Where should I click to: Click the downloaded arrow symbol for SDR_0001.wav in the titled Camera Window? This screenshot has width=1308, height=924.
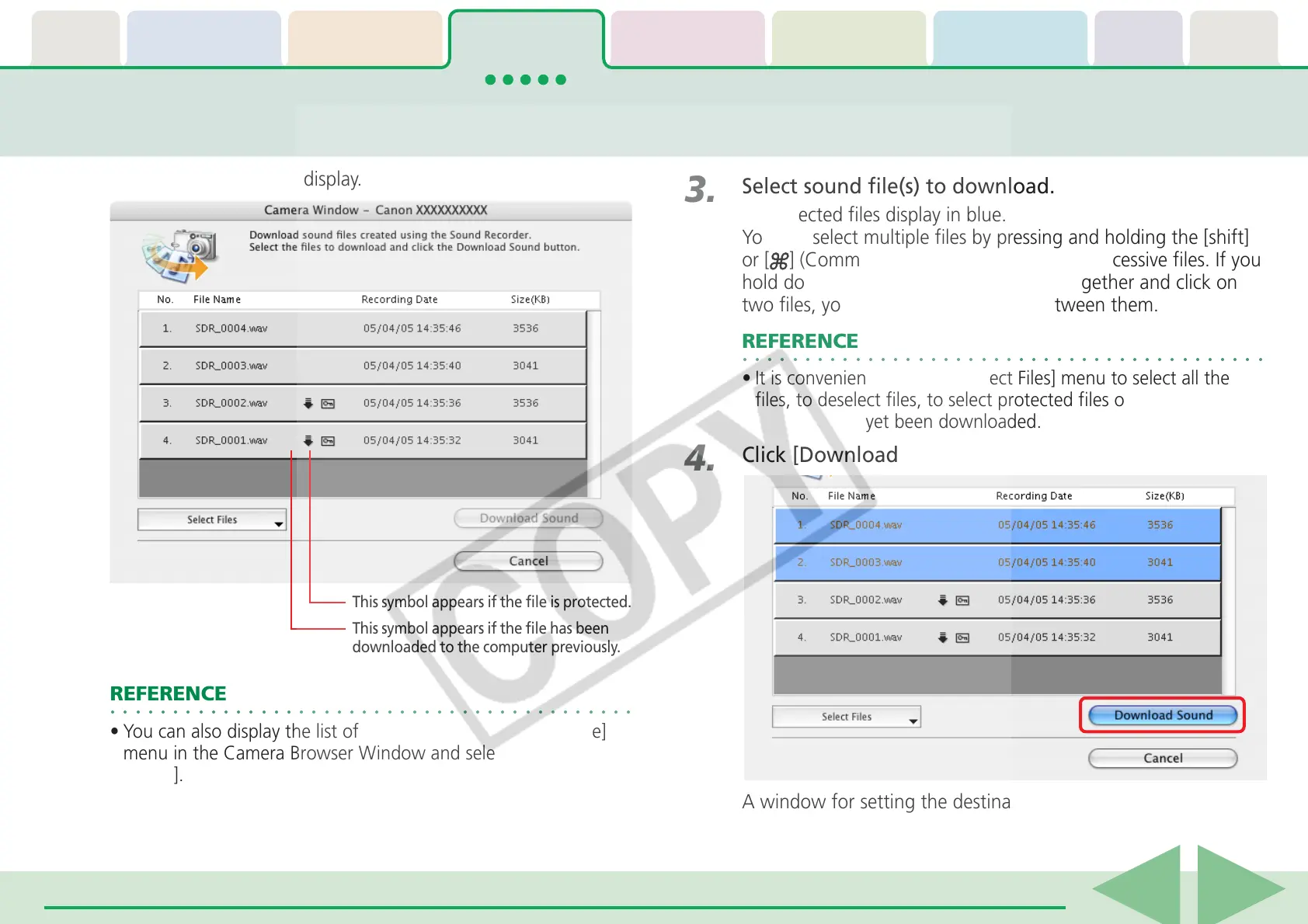308,440
